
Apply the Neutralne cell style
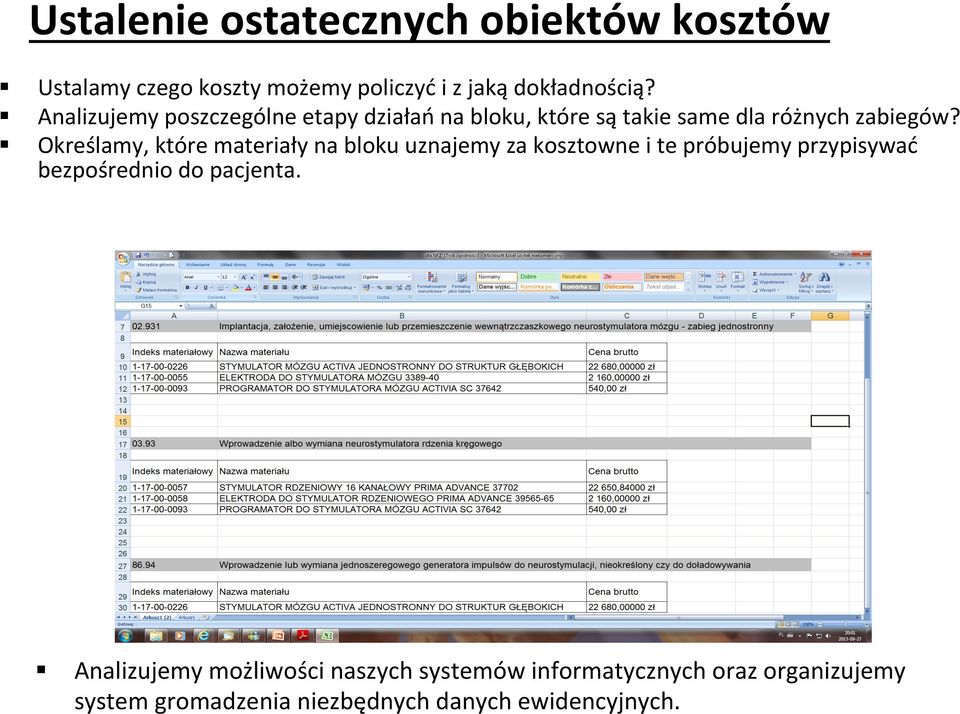click(x=580, y=276)
